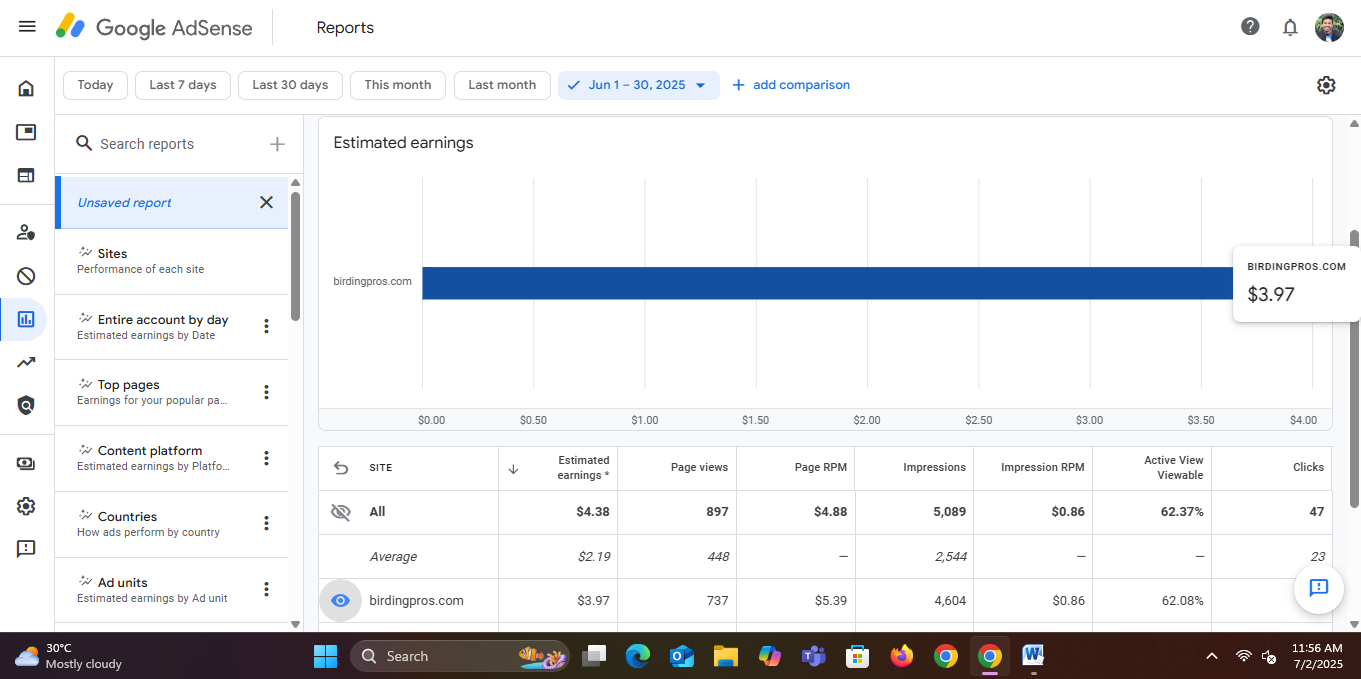Open Optimization trending arrow icon

pos(26,362)
